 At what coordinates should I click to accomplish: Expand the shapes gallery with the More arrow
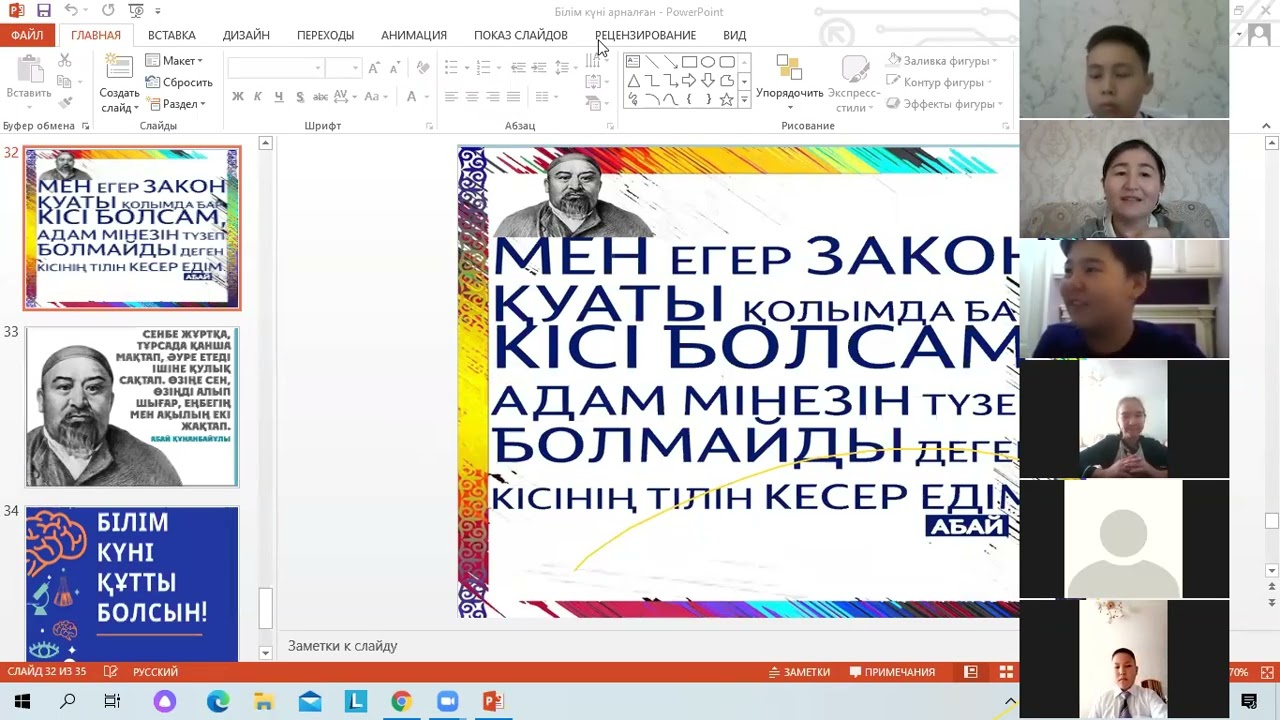click(x=744, y=100)
